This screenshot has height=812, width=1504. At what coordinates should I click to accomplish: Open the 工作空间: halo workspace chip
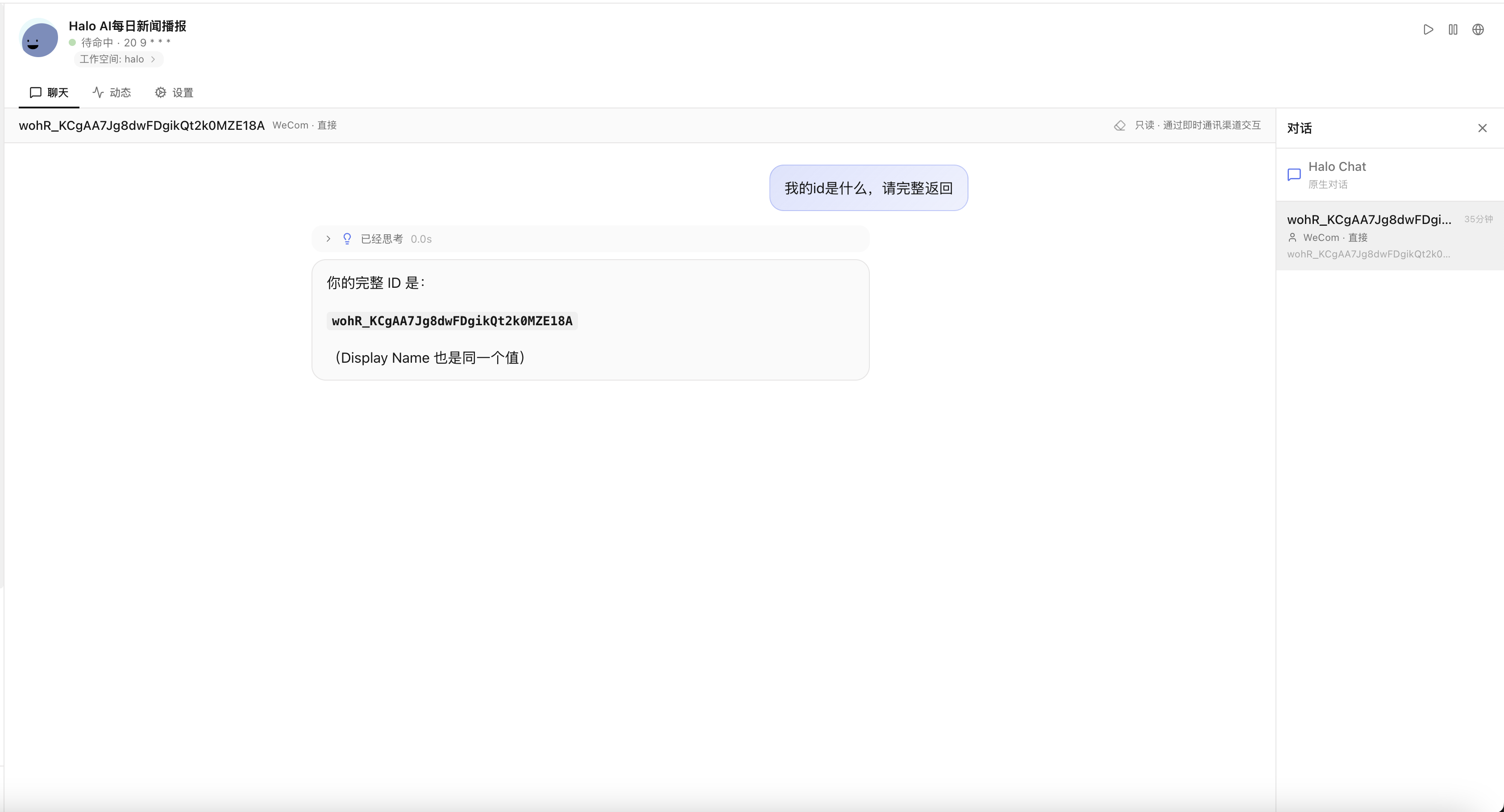click(x=119, y=59)
